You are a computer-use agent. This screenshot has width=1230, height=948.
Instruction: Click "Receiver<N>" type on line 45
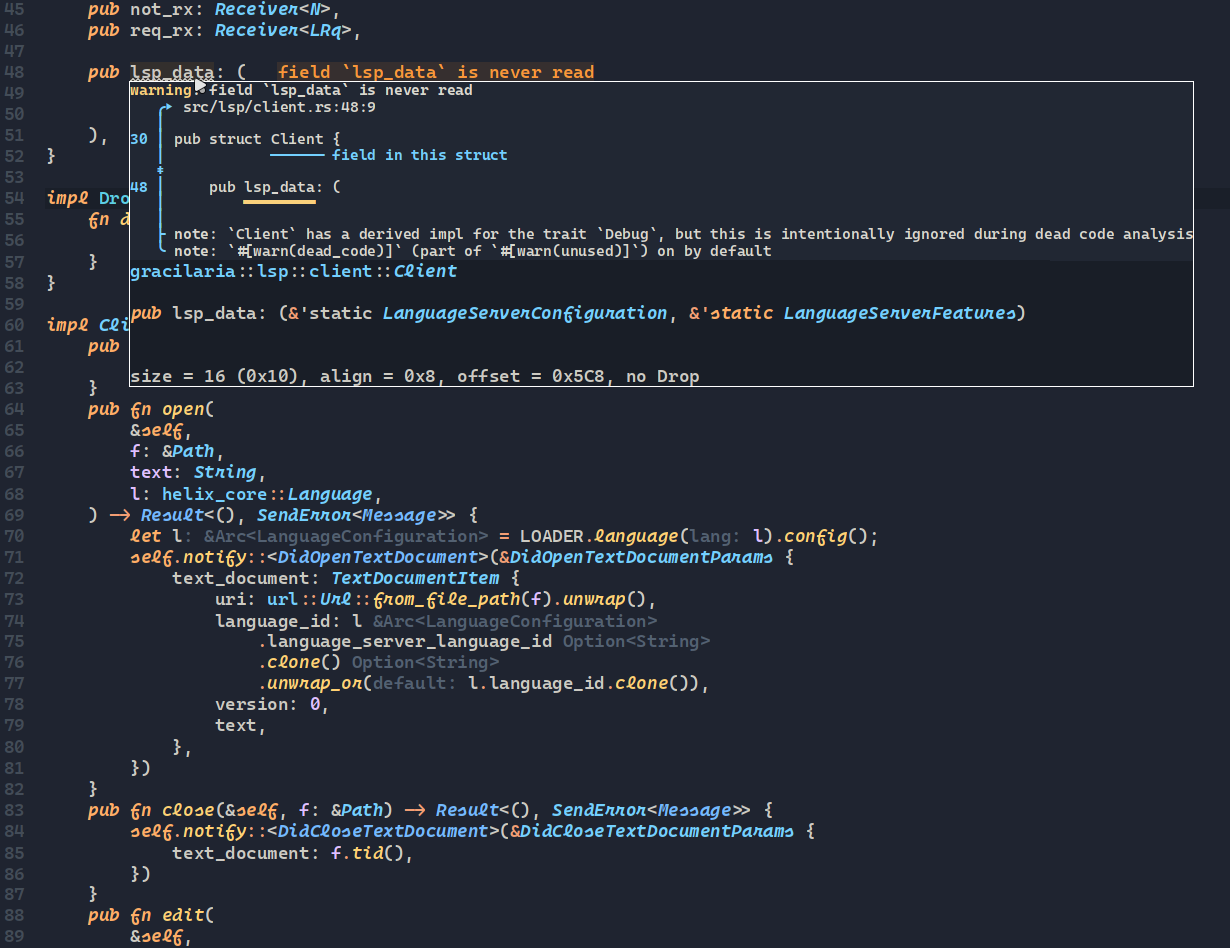click(271, 9)
